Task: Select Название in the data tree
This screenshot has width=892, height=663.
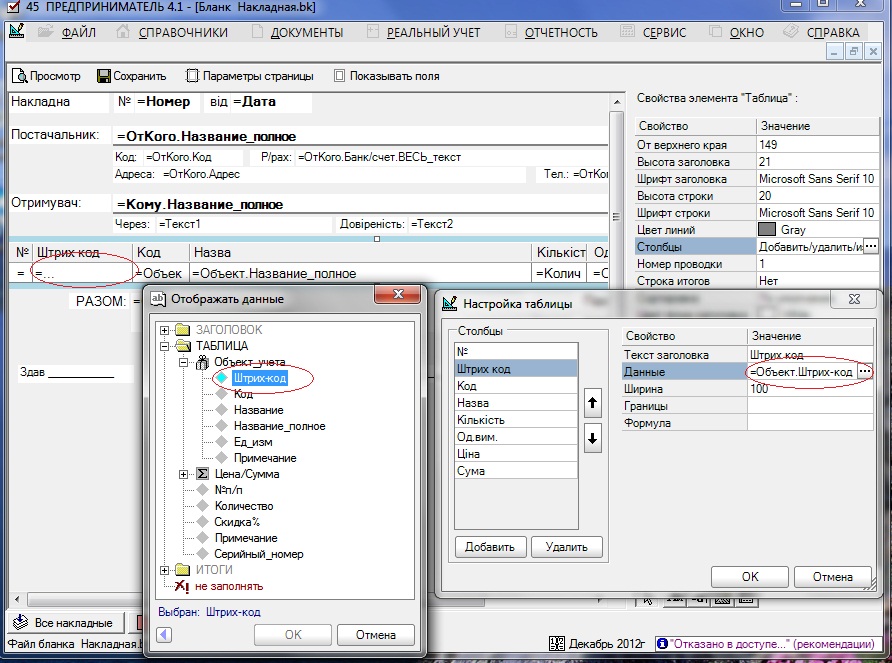Action: (x=258, y=410)
